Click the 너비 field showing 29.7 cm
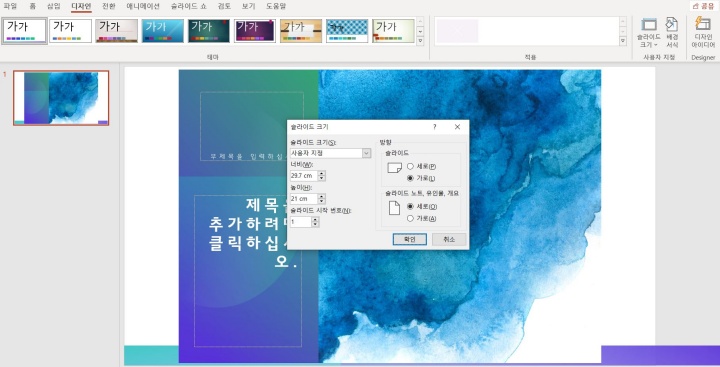The image size is (720, 367). [303, 175]
